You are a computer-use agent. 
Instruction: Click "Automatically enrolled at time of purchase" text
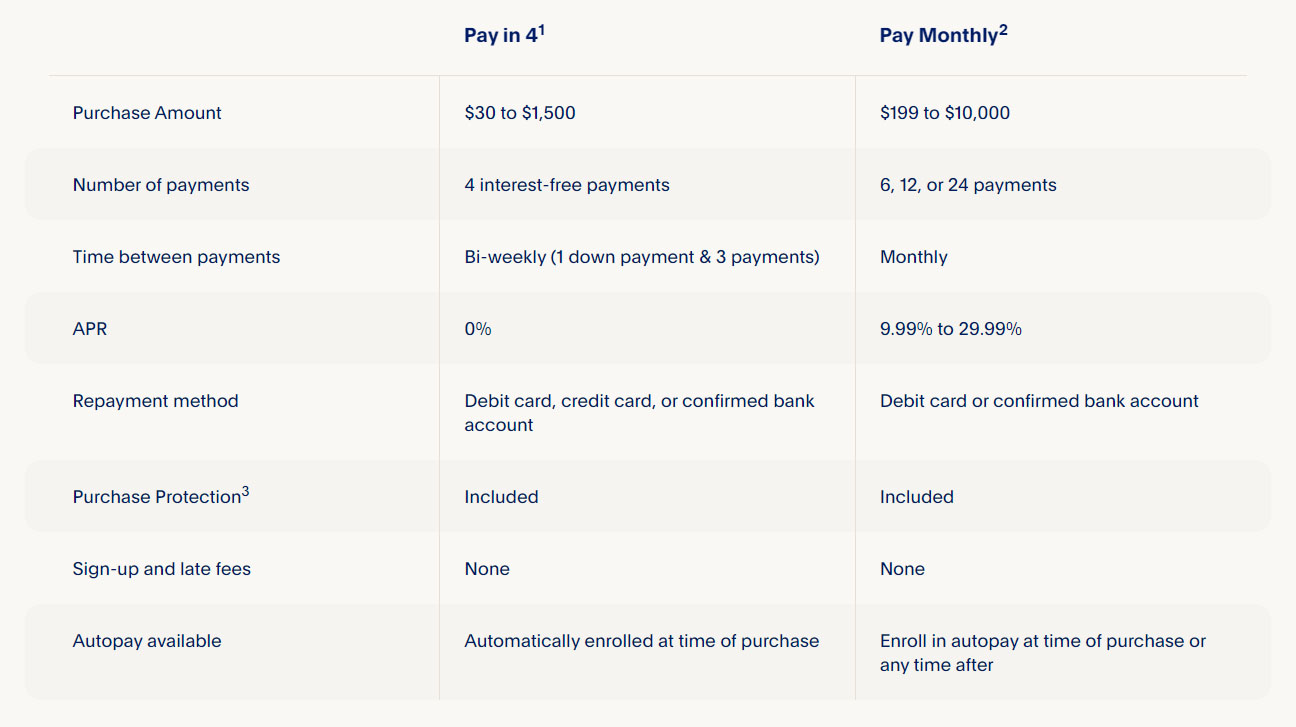[642, 641]
